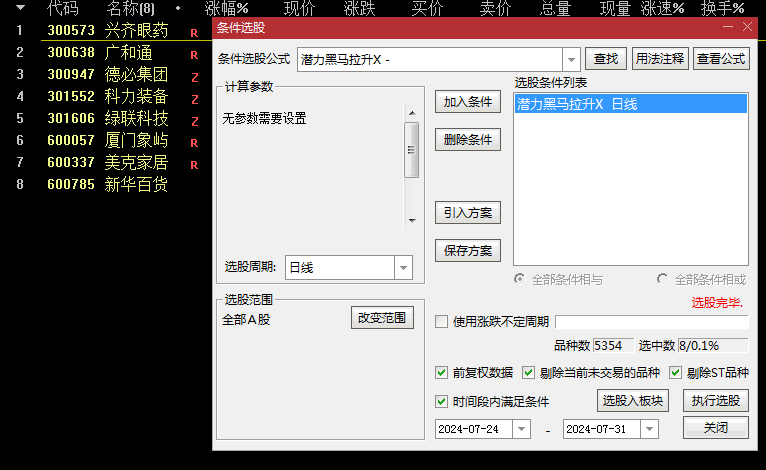Expand the 条件选股公式 formula dropdown
The image size is (766, 470).
571,60
